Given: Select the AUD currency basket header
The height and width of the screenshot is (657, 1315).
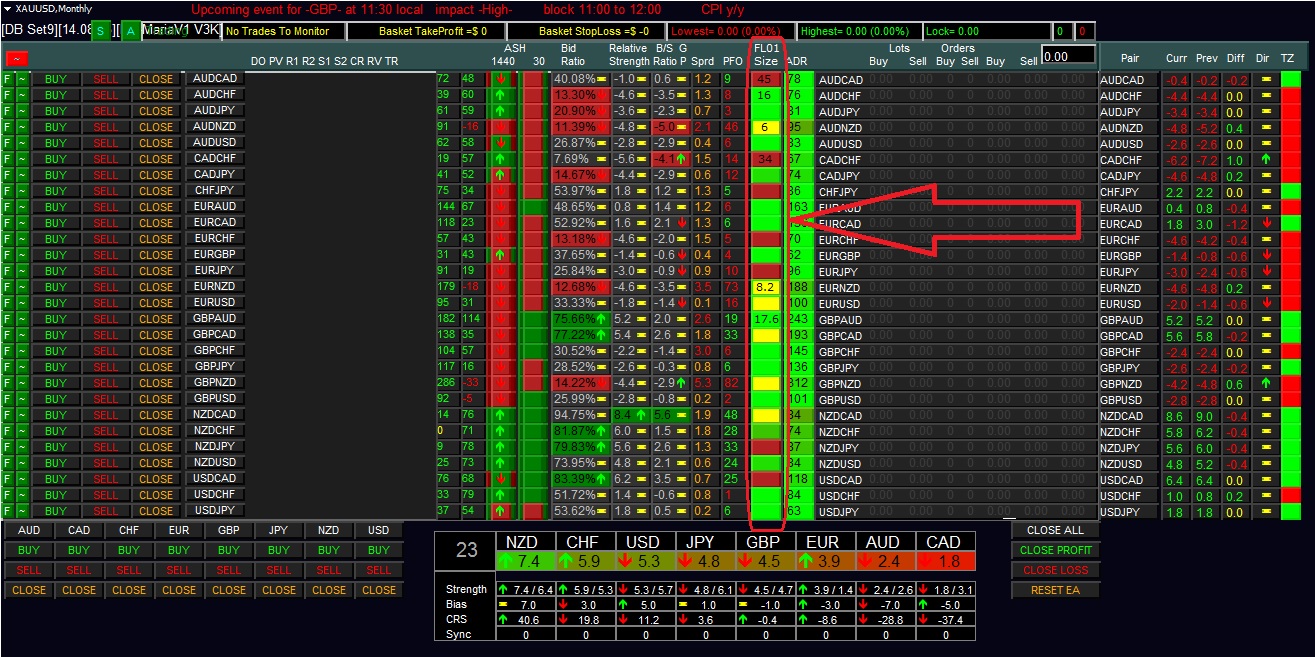Looking at the screenshot, I should (29, 530).
